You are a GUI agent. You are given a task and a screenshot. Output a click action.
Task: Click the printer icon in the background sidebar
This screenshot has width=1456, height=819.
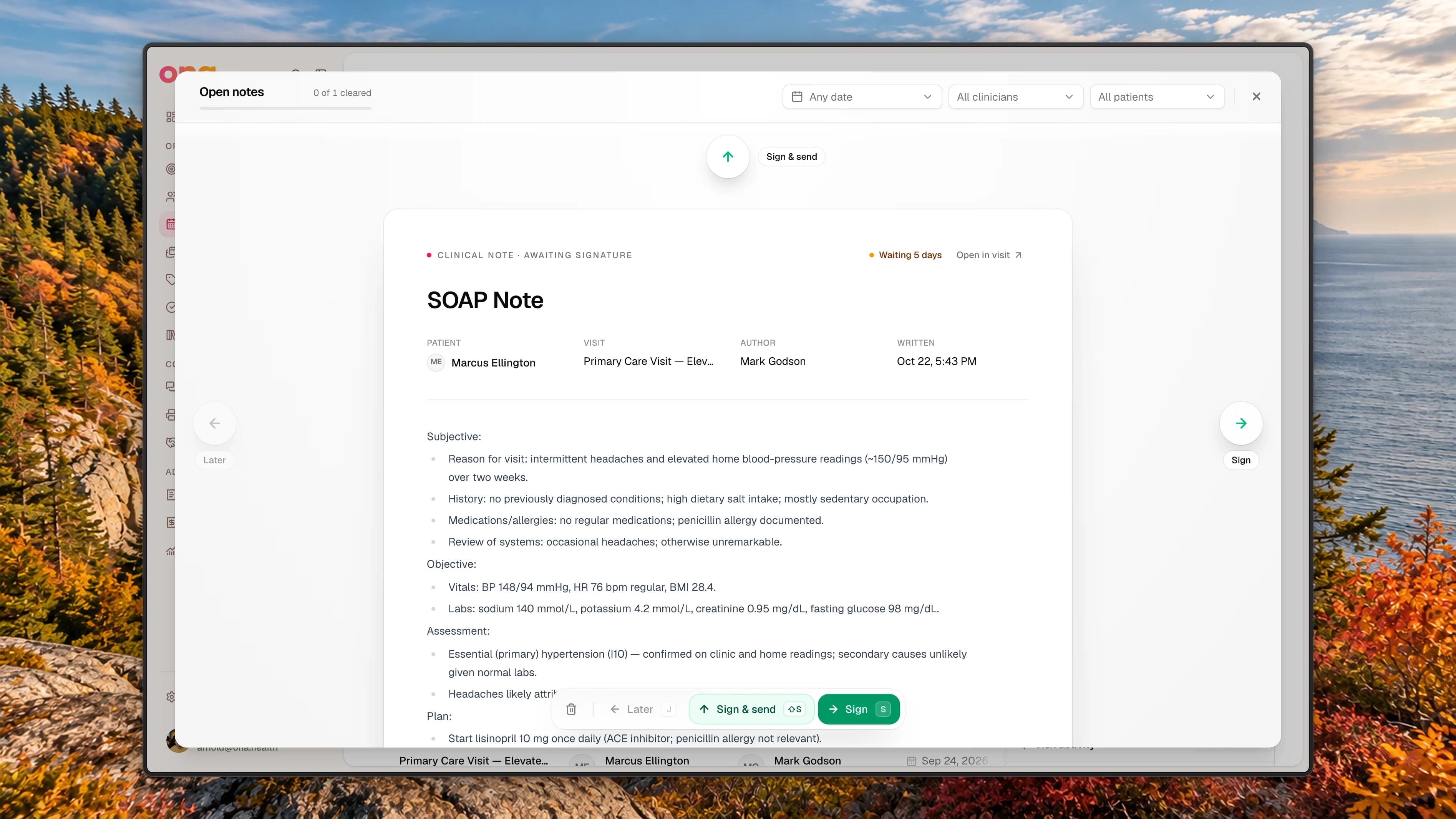click(171, 415)
